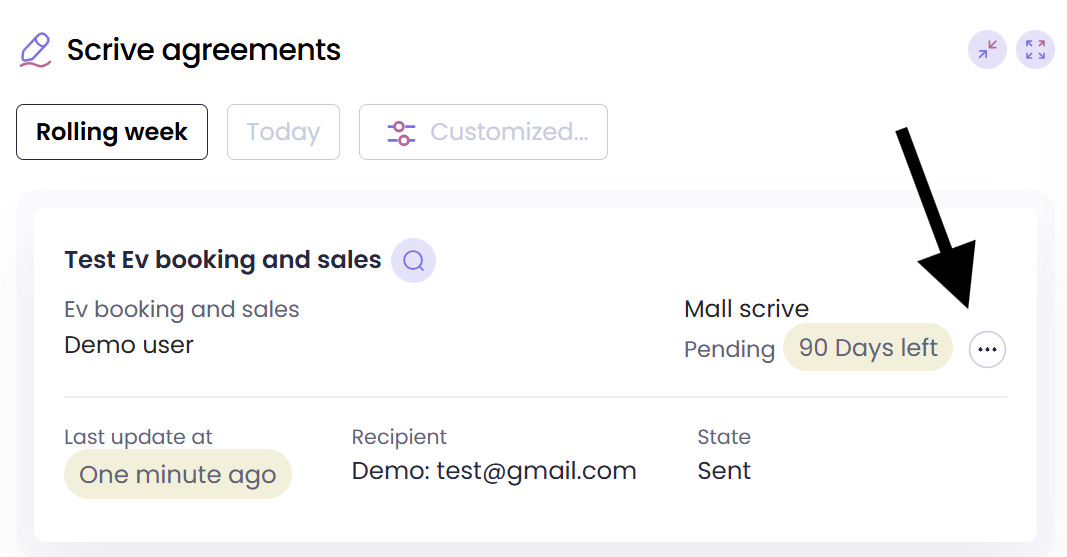
Task: Open the magnifier preview for Test Ev booking
Action: [x=413, y=261]
